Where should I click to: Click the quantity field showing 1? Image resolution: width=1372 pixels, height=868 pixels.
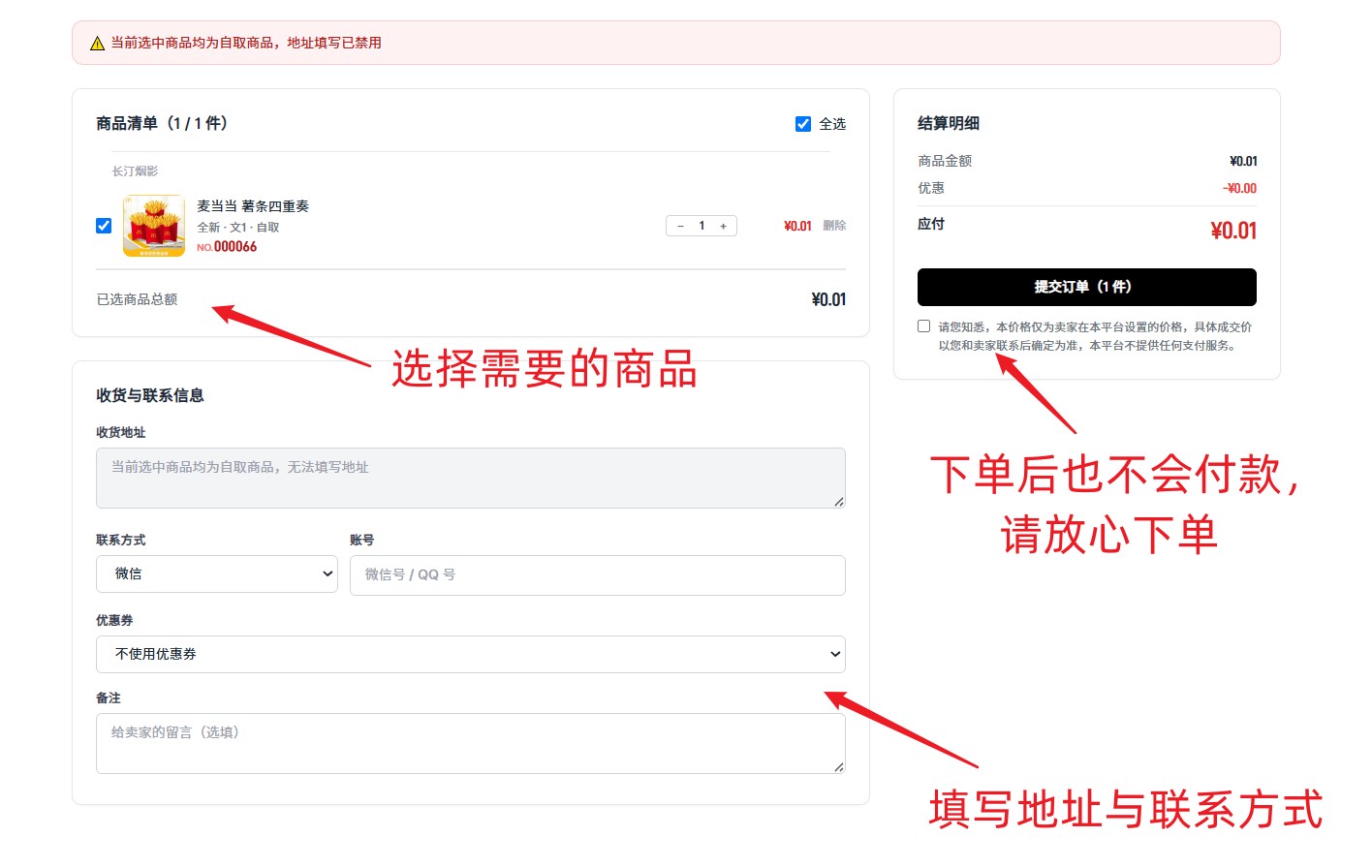pyautogui.click(x=702, y=226)
